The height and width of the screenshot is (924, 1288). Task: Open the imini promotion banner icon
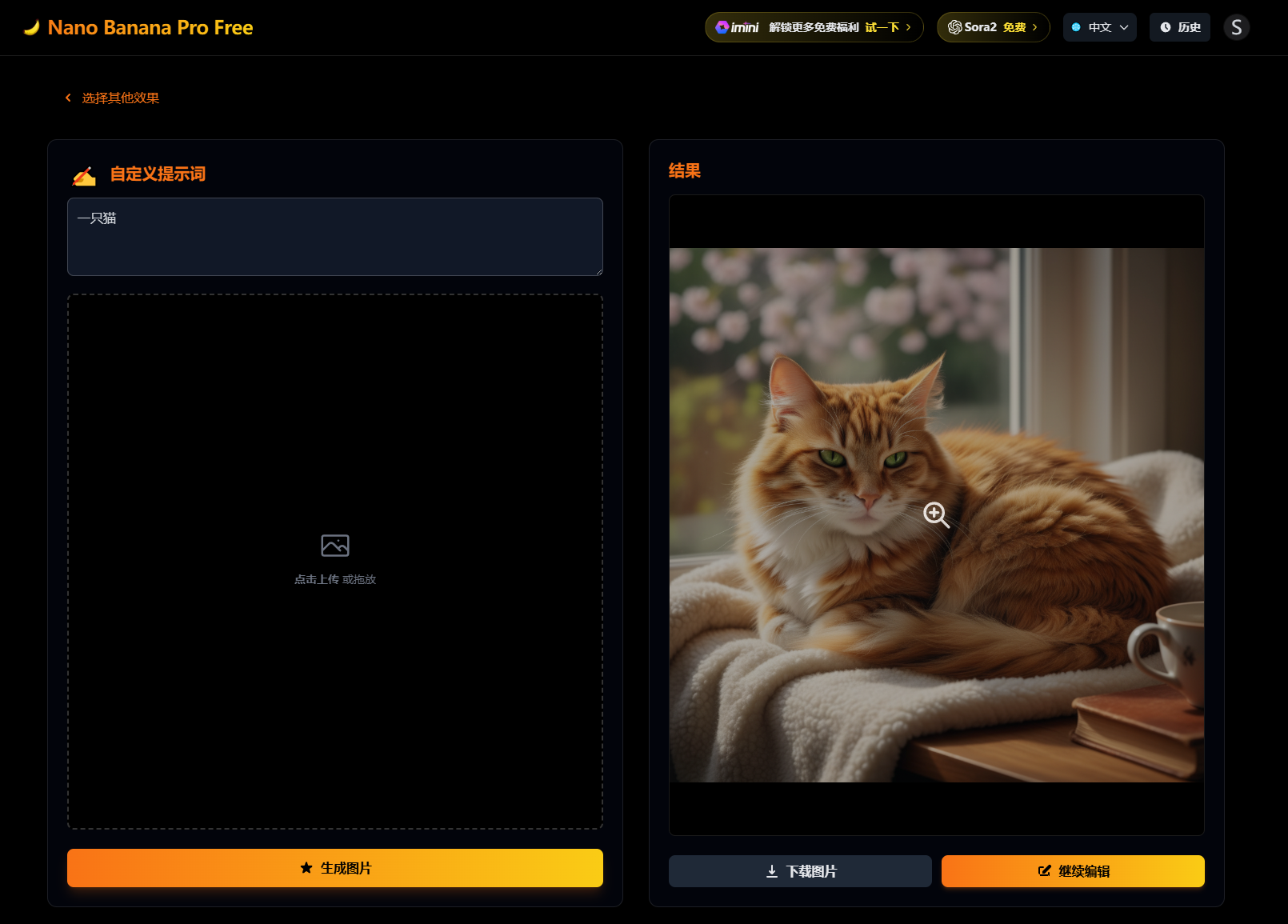pos(722,27)
